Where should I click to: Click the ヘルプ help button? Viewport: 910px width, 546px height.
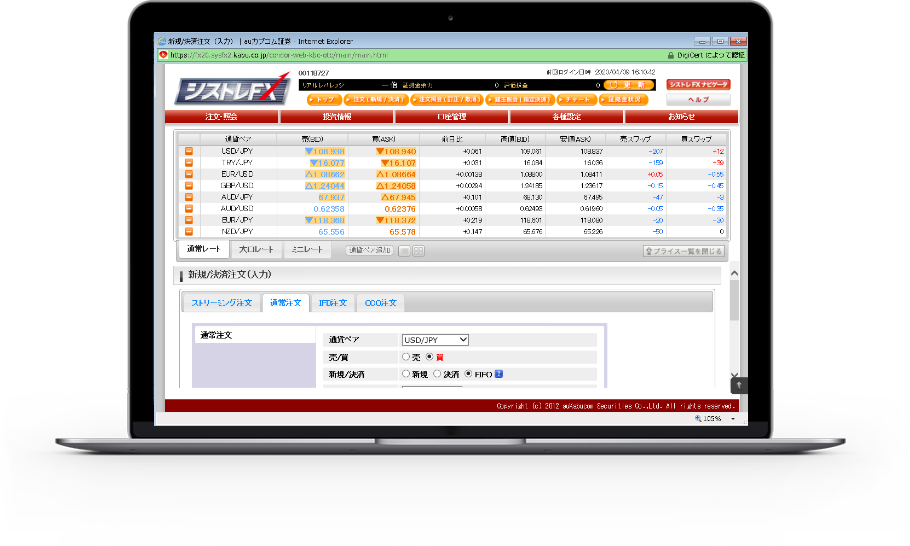click(x=698, y=100)
